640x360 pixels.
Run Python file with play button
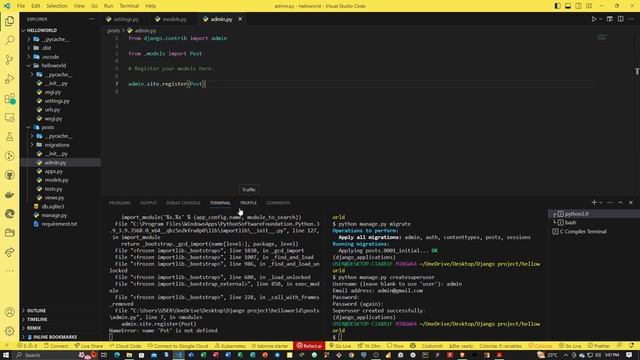(594, 19)
